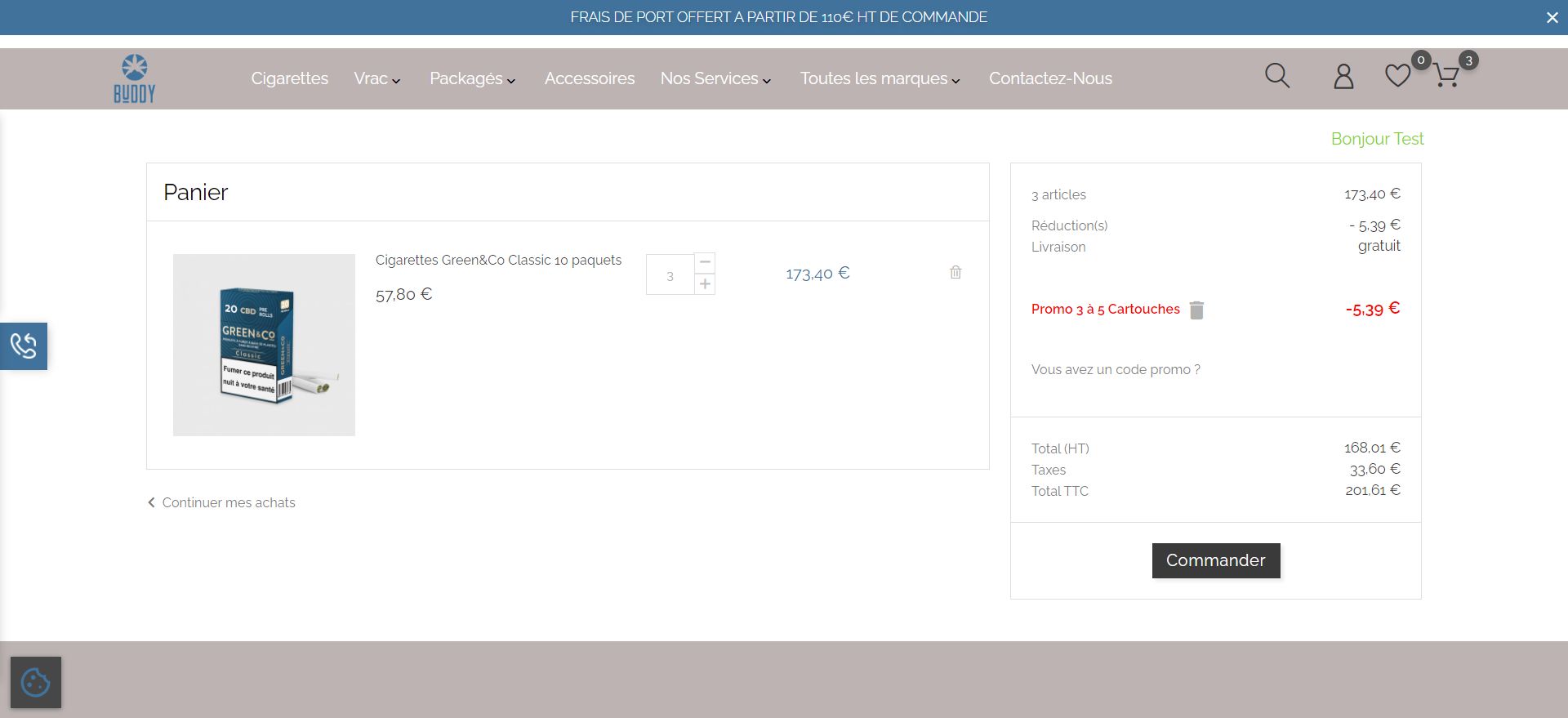Click the quantity input field
The height and width of the screenshot is (718, 1568).
coord(670,275)
